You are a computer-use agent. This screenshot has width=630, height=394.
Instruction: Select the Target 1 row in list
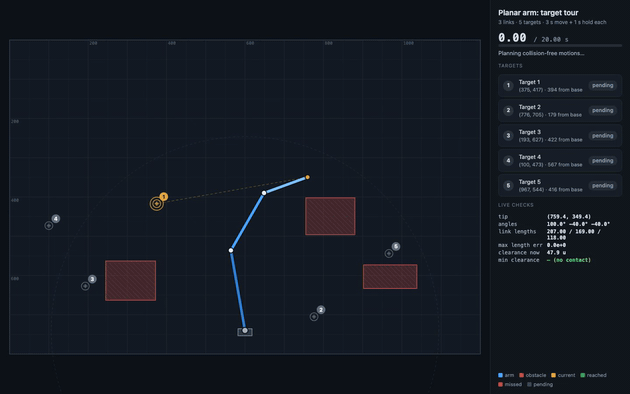[x=560, y=86]
